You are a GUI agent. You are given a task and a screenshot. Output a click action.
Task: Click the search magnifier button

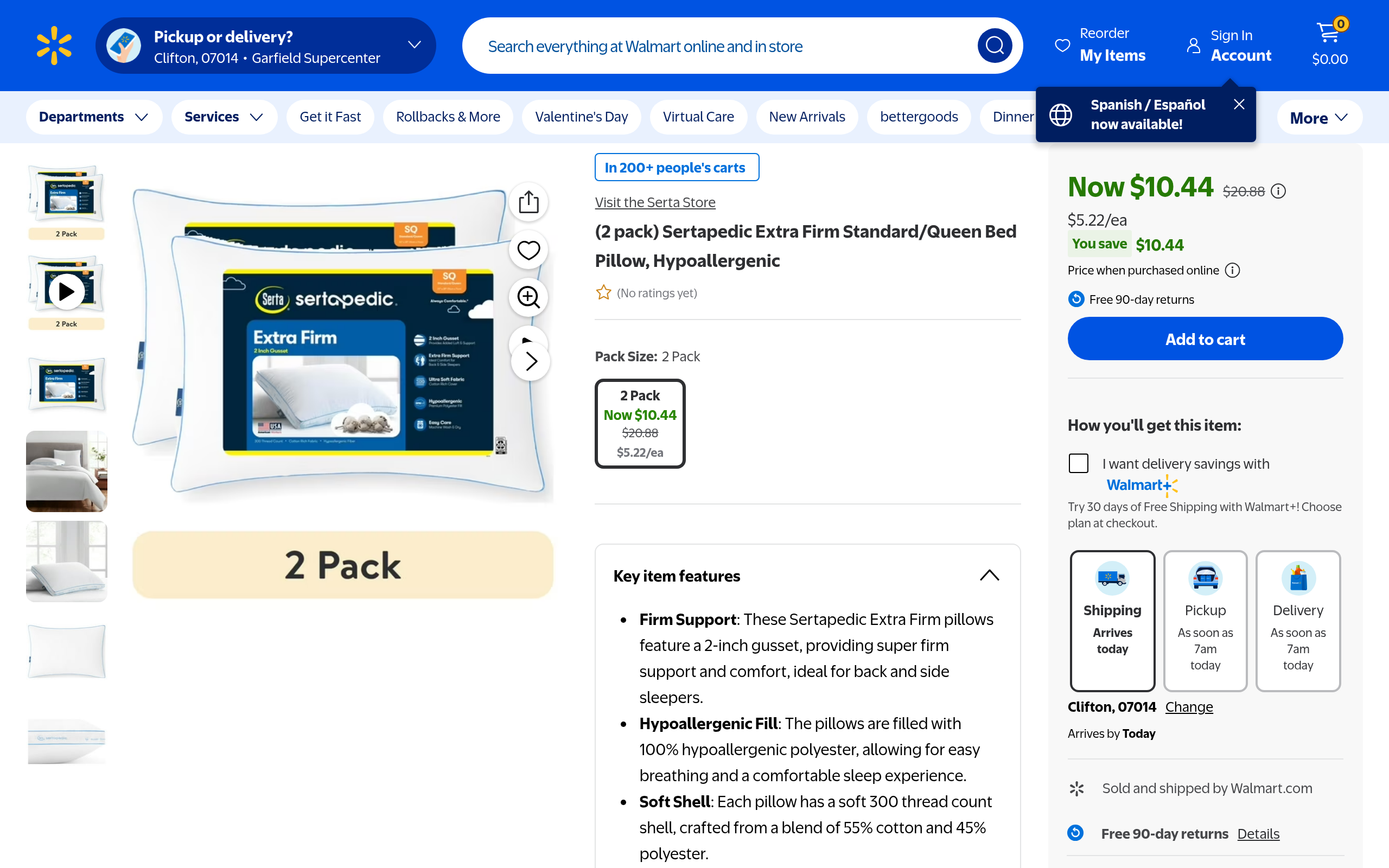click(994, 46)
